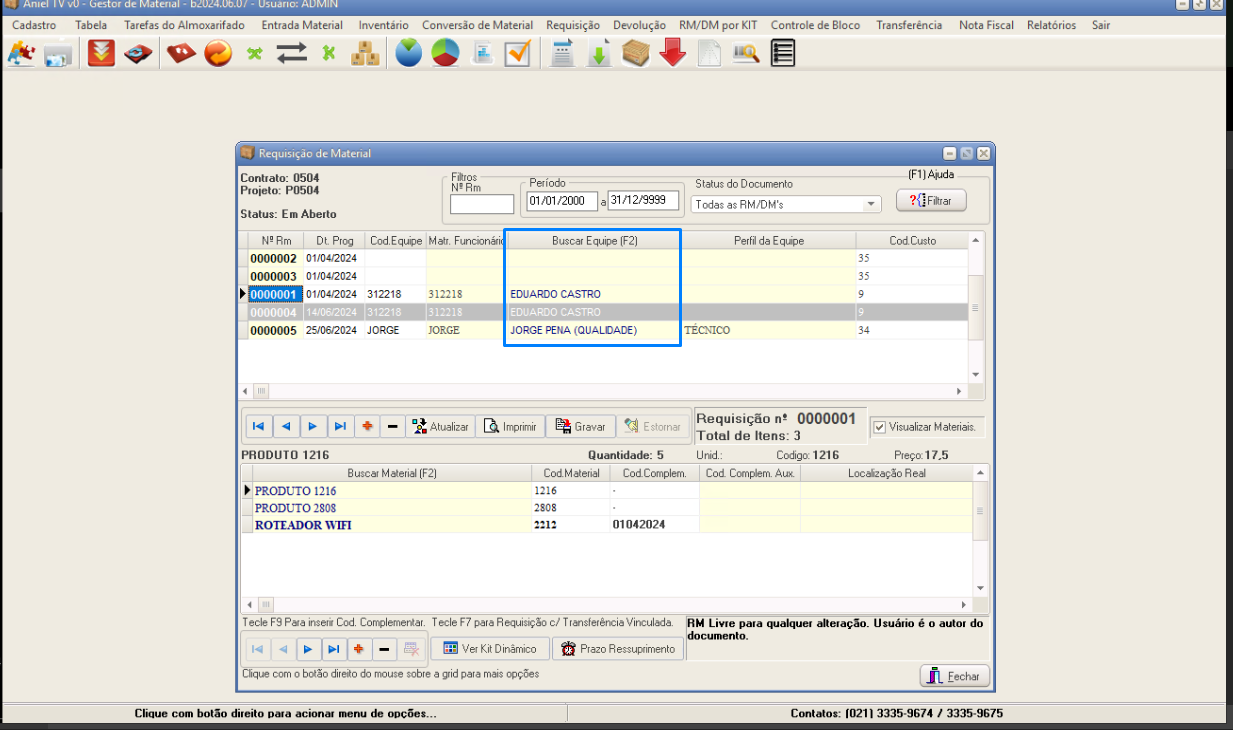Click the orange checkmark checklist toolbar icon
This screenshot has height=730, width=1233.
[x=517, y=53]
